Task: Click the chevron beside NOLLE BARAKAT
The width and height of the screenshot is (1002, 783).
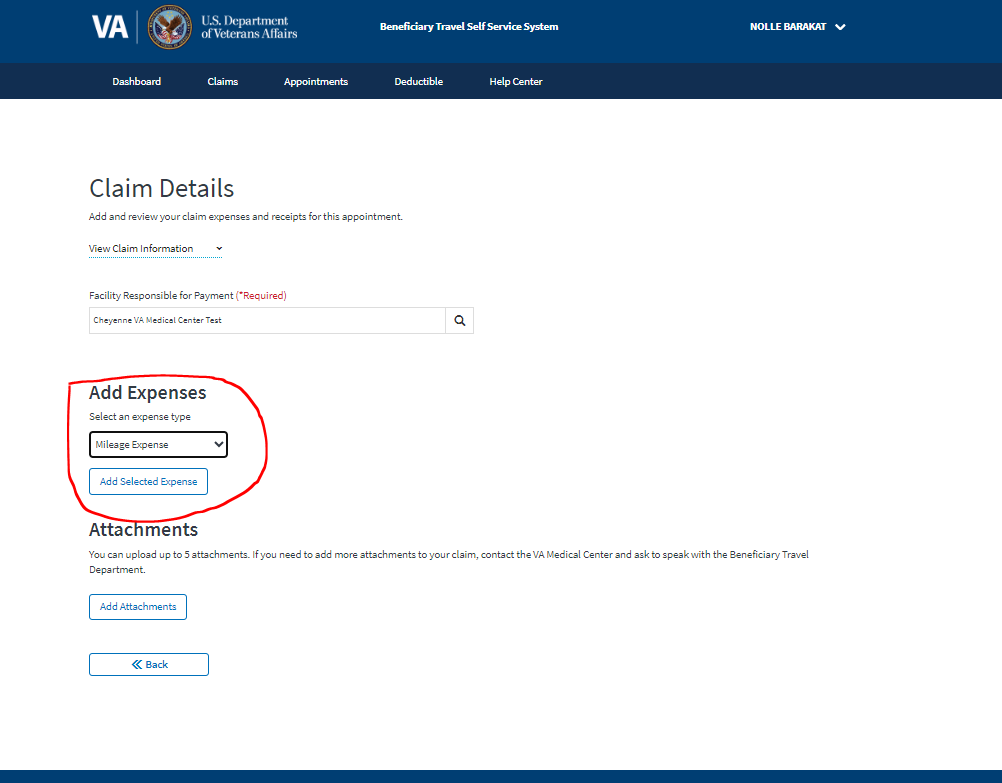Action: tap(840, 27)
